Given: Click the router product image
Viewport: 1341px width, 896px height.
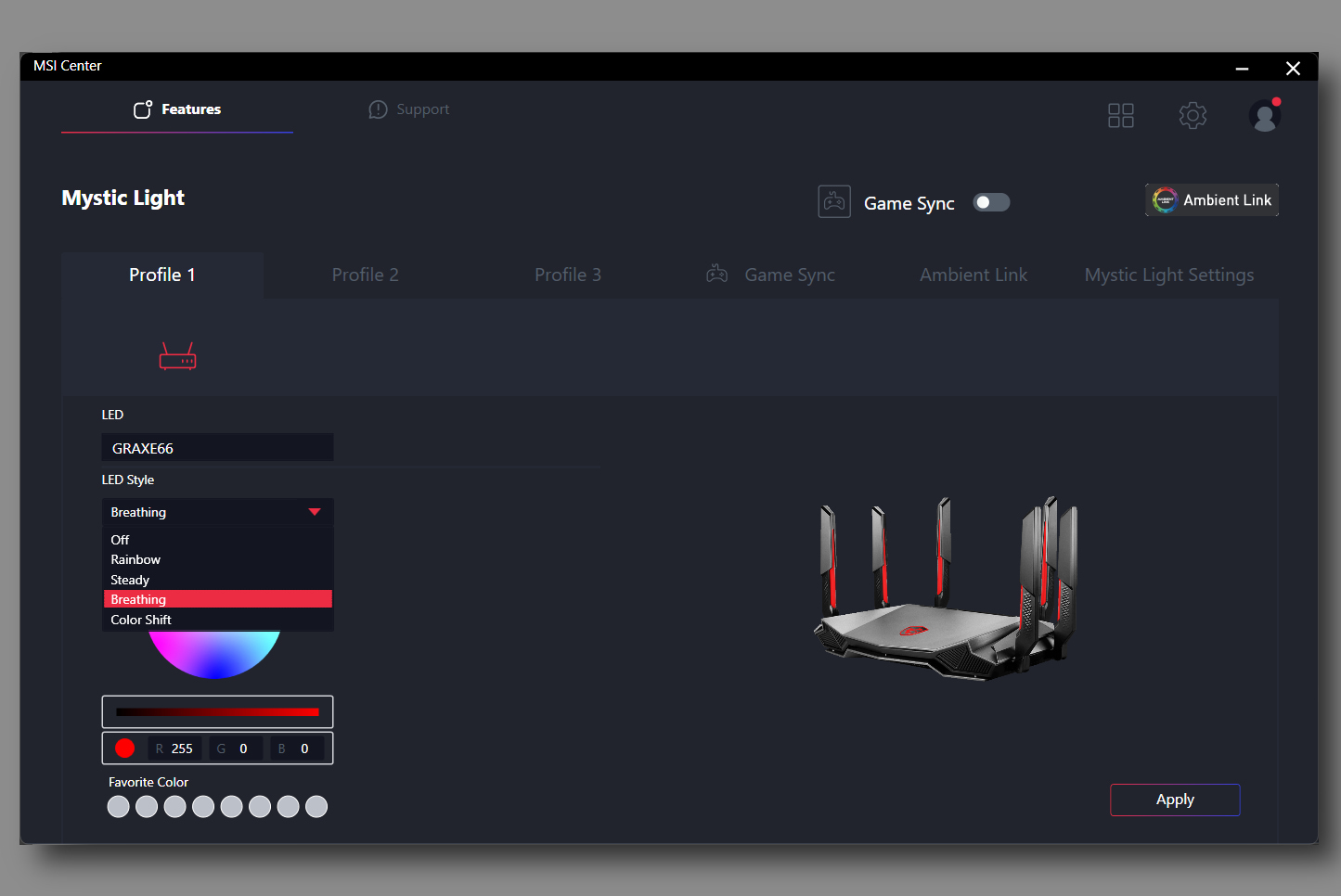Looking at the screenshot, I should pos(946,588).
